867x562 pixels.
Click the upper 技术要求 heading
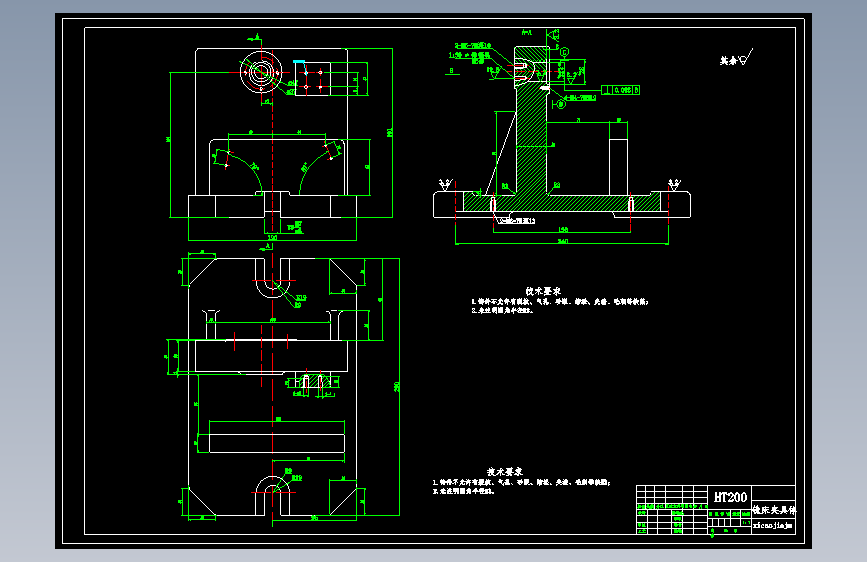click(543, 291)
